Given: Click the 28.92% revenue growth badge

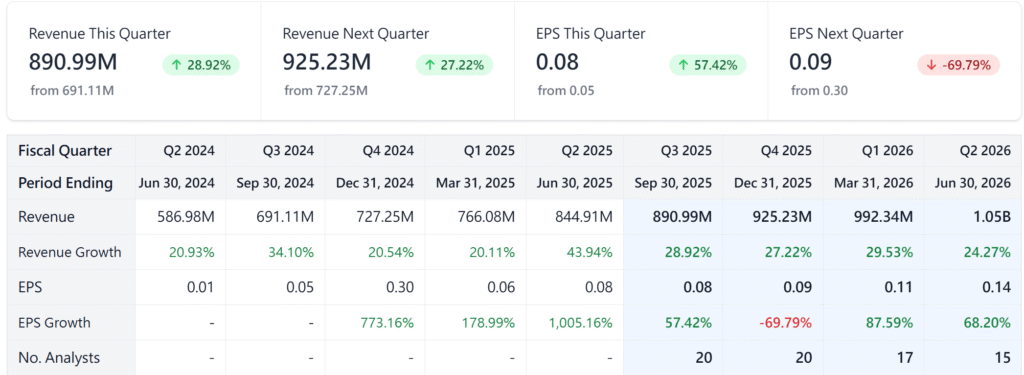Looking at the screenshot, I should pos(200,65).
